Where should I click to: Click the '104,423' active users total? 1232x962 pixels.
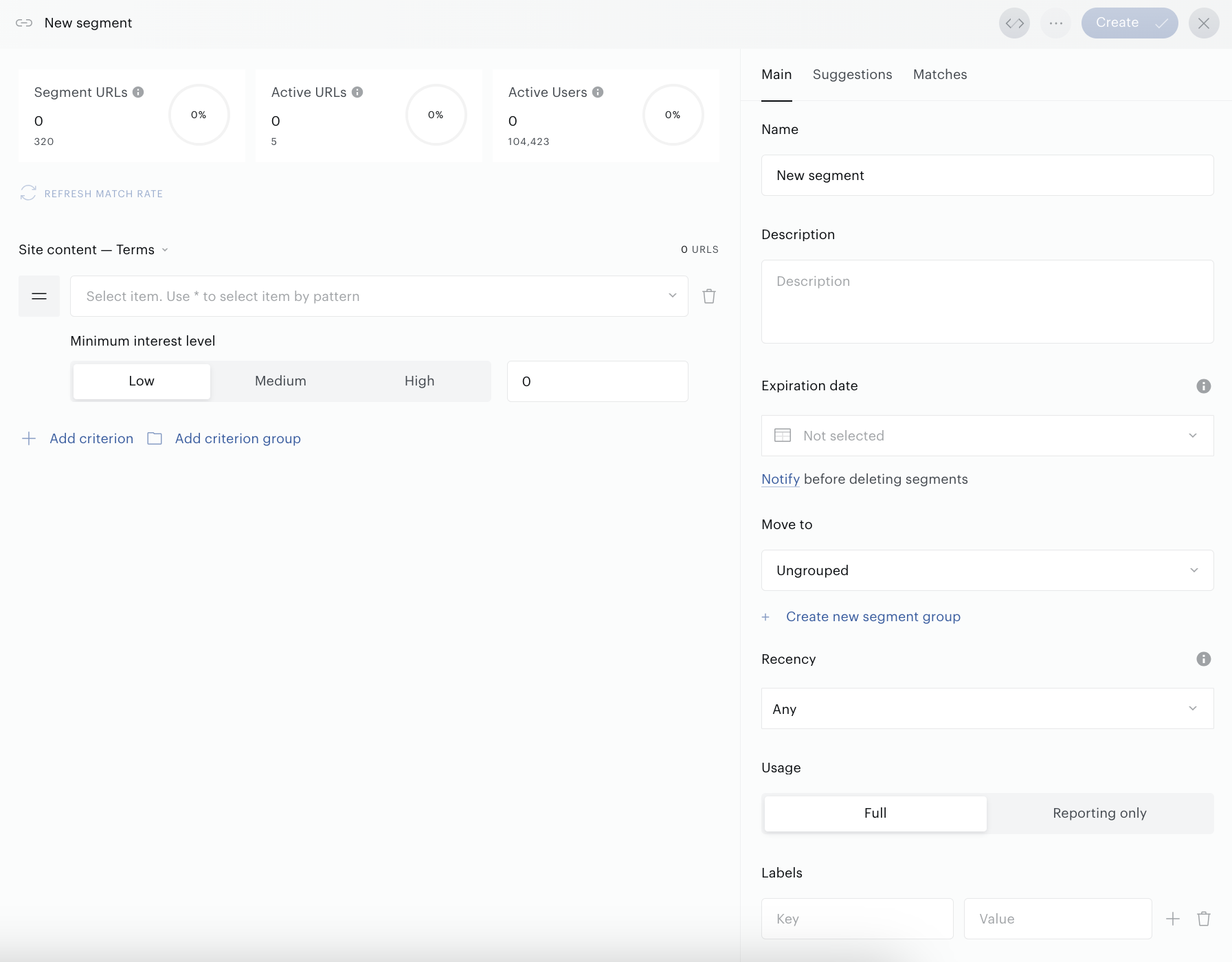pos(528,142)
